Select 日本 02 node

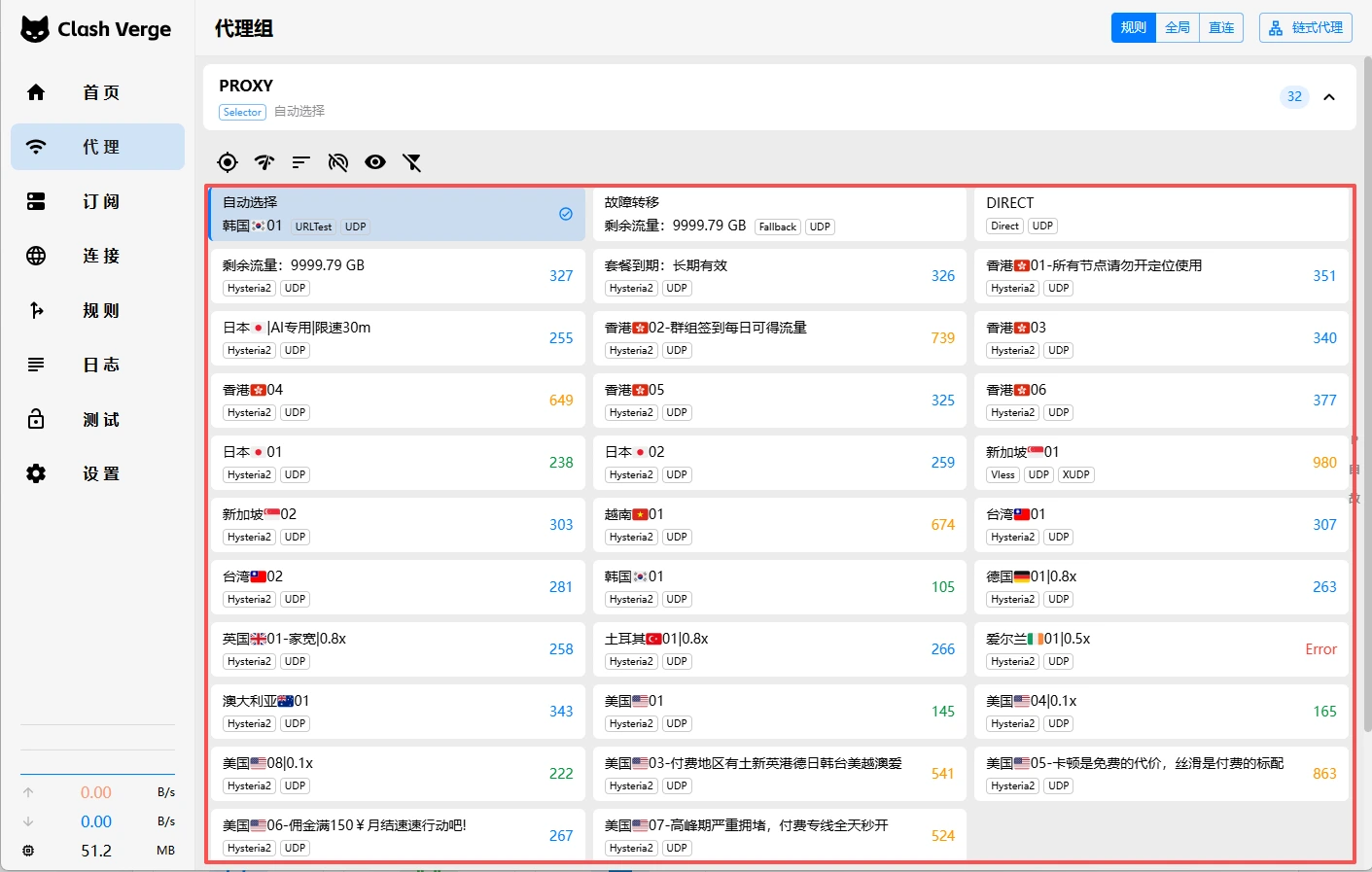[x=780, y=463]
